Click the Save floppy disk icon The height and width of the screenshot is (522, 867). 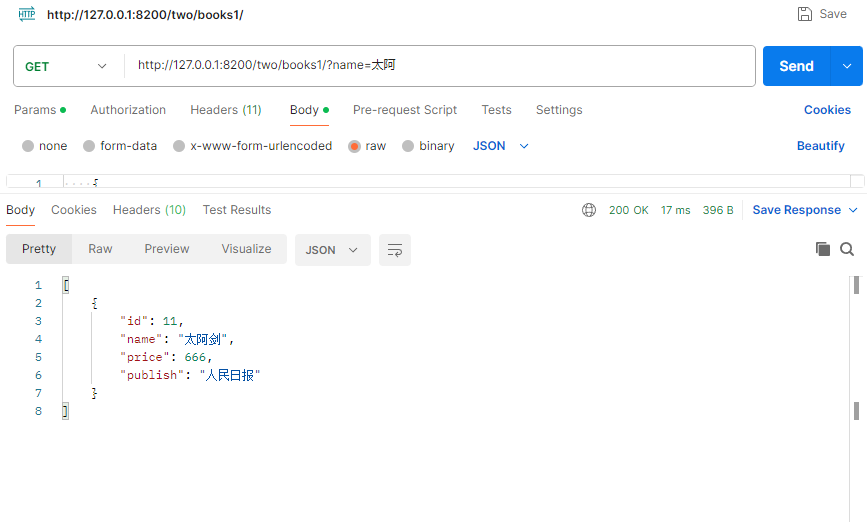[x=805, y=14]
